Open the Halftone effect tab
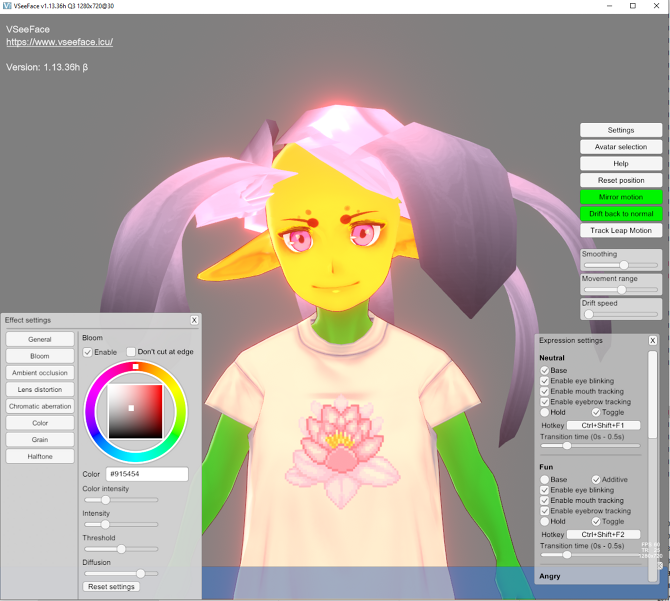This screenshot has width=670, height=601. click(x=40, y=456)
